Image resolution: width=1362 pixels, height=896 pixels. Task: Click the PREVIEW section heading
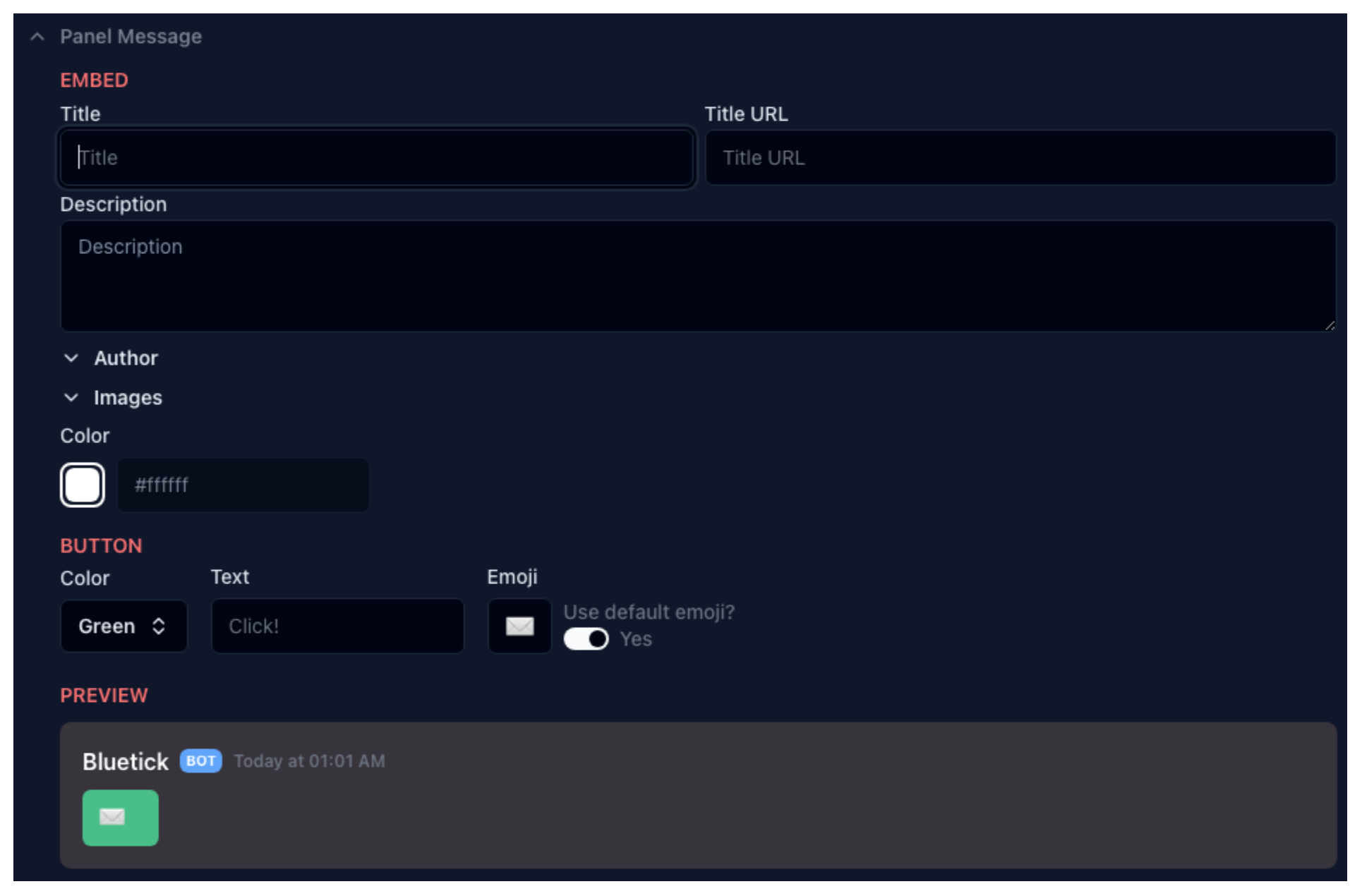click(x=104, y=696)
